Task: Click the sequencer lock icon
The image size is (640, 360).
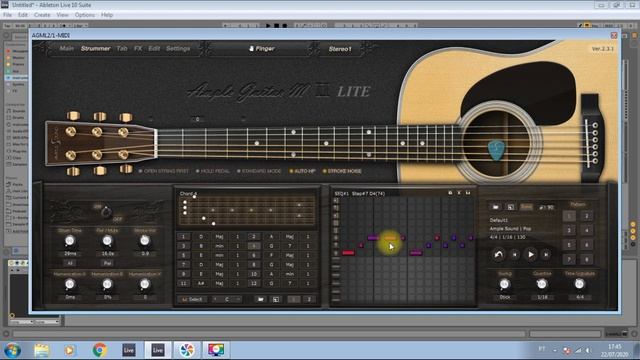Action: click(x=450, y=193)
